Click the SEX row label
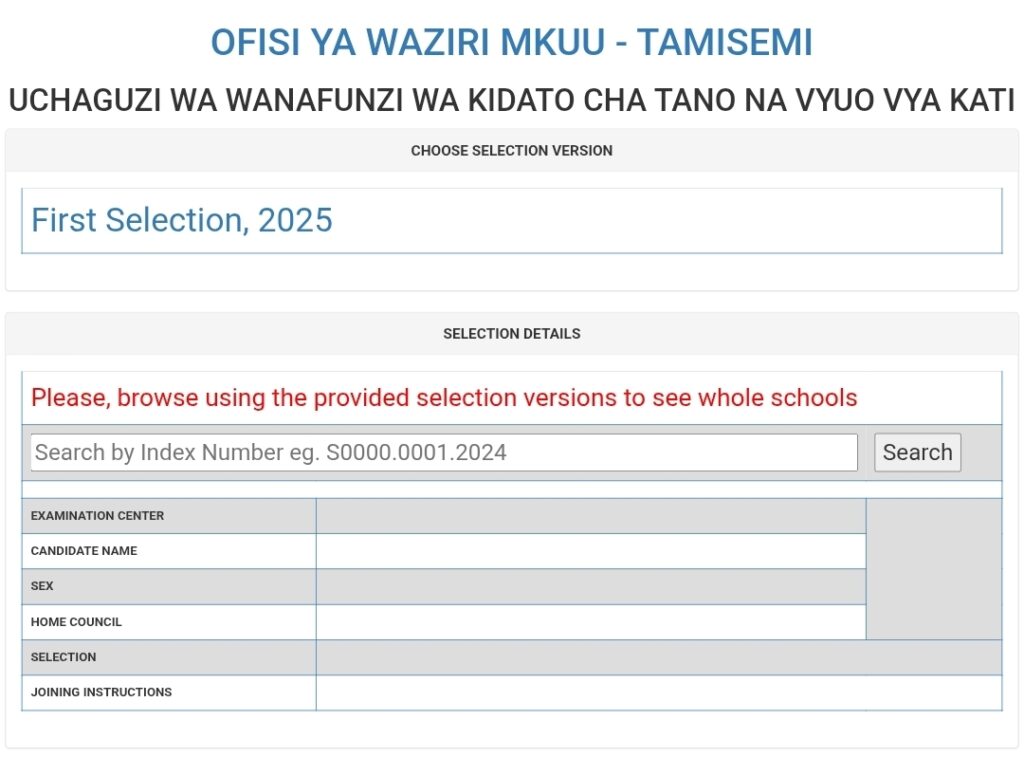Screen dimensions: 1024x757 [41, 586]
